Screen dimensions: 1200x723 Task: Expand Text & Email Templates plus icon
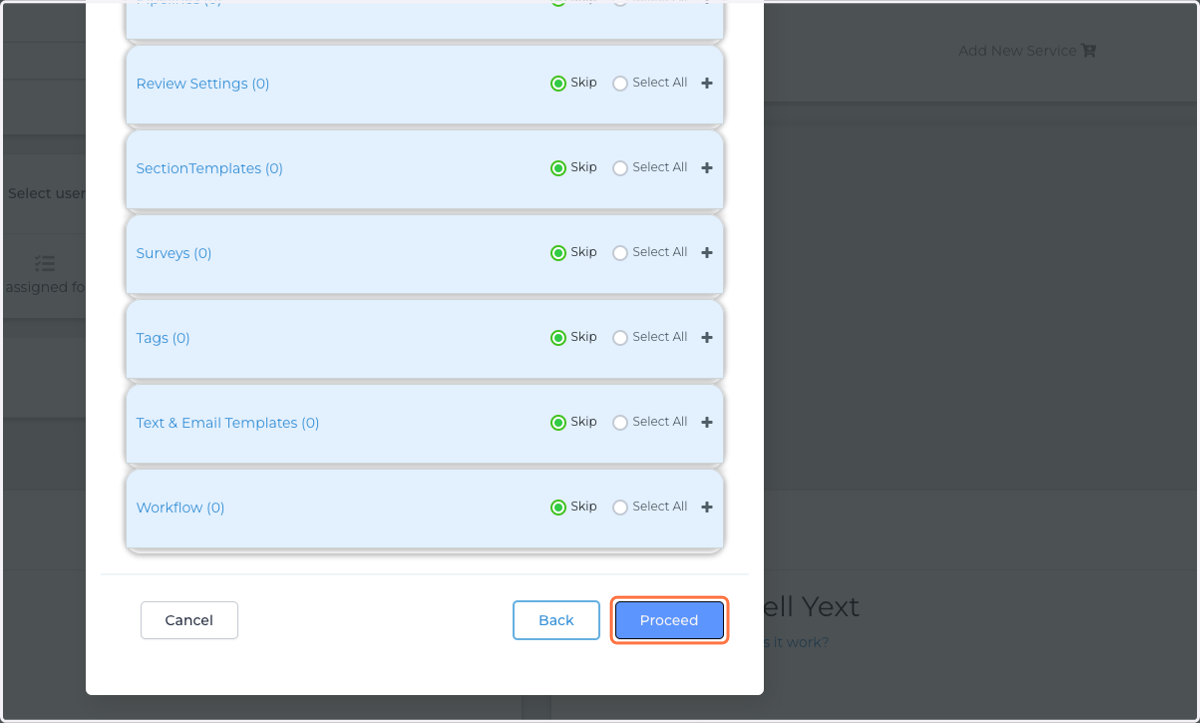coord(707,423)
